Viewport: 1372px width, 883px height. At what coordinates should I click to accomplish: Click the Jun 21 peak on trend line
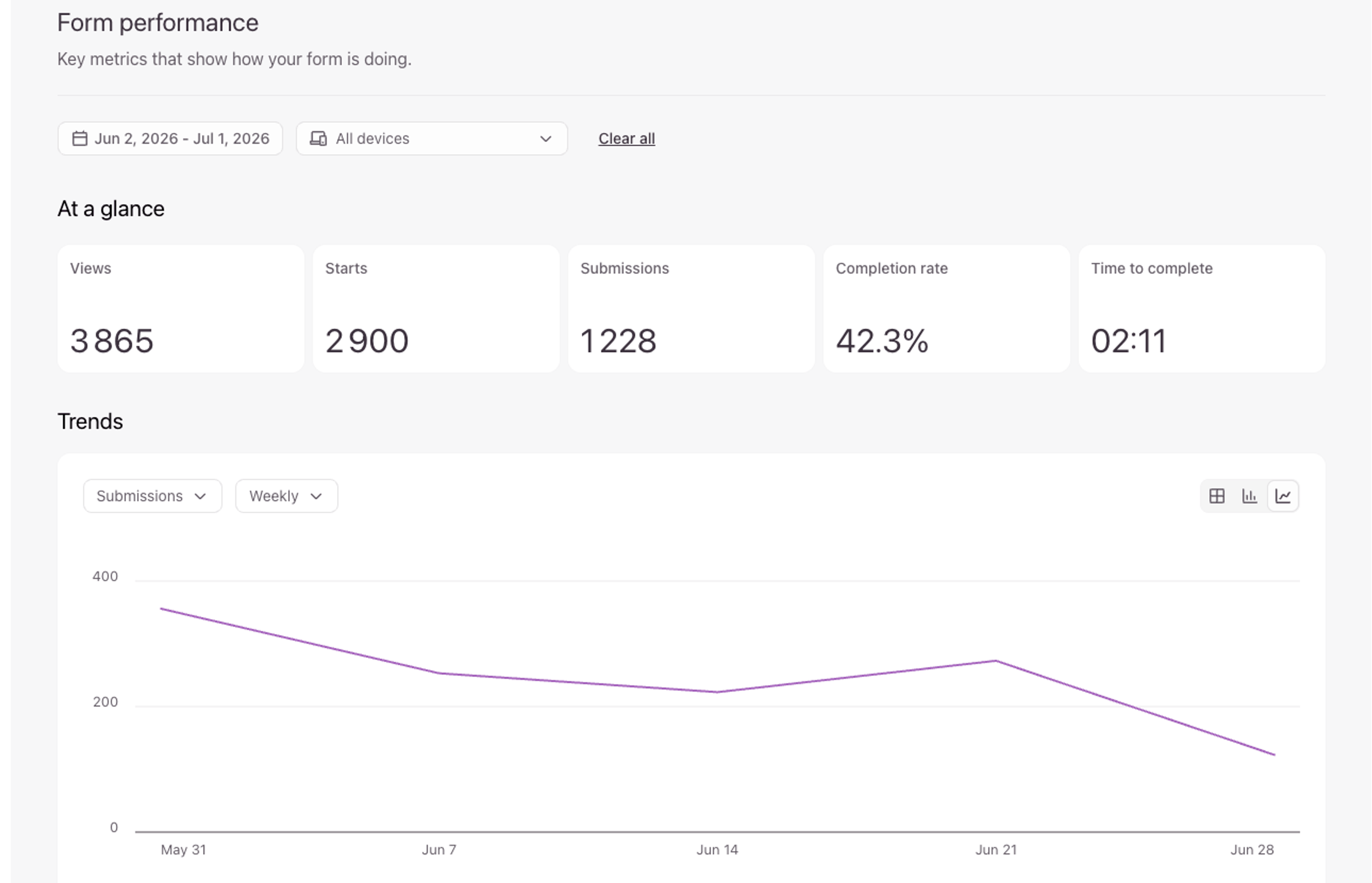tap(996, 661)
